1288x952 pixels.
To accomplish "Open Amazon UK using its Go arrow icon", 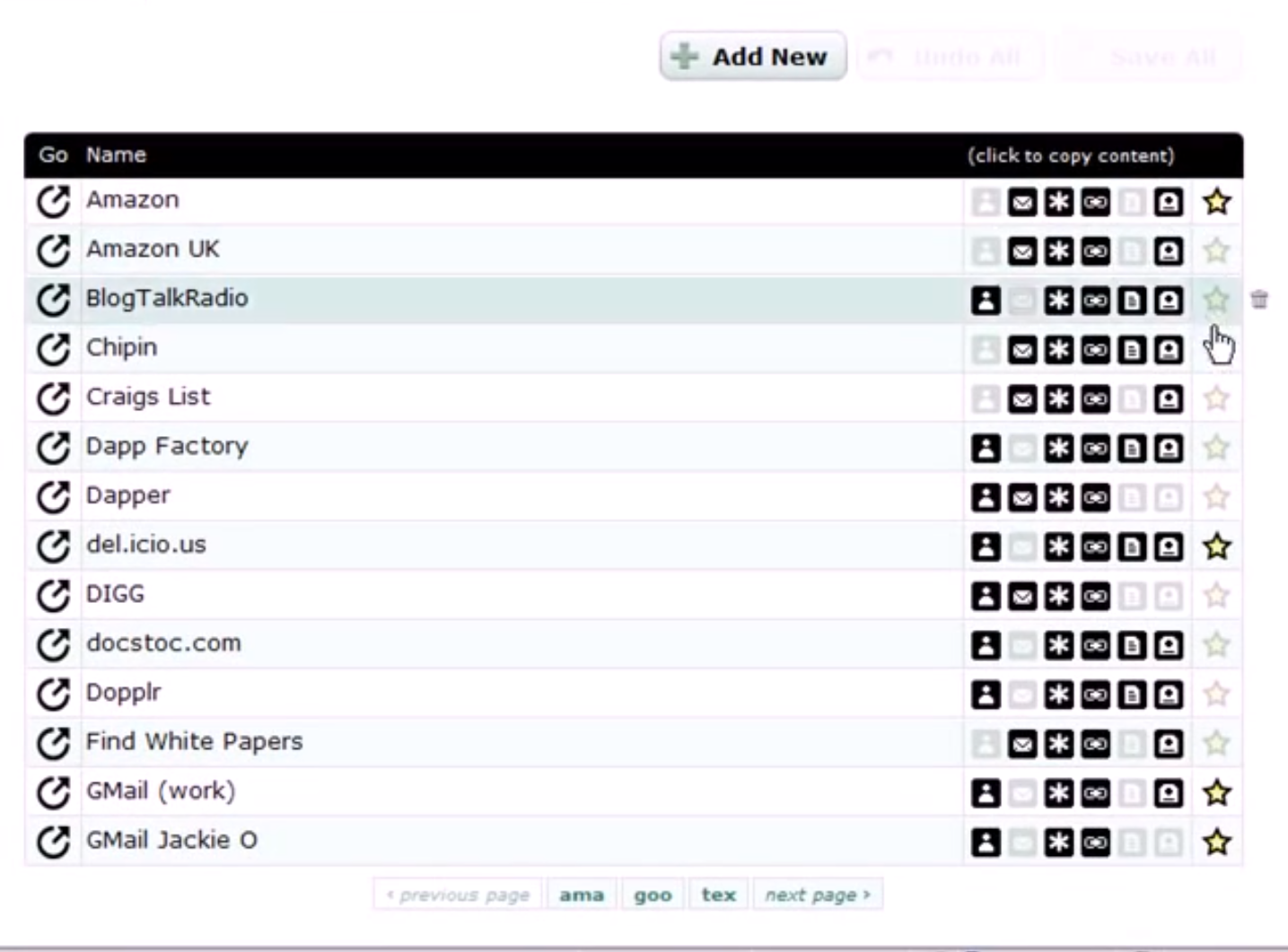I will pyautogui.click(x=53, y=251).
